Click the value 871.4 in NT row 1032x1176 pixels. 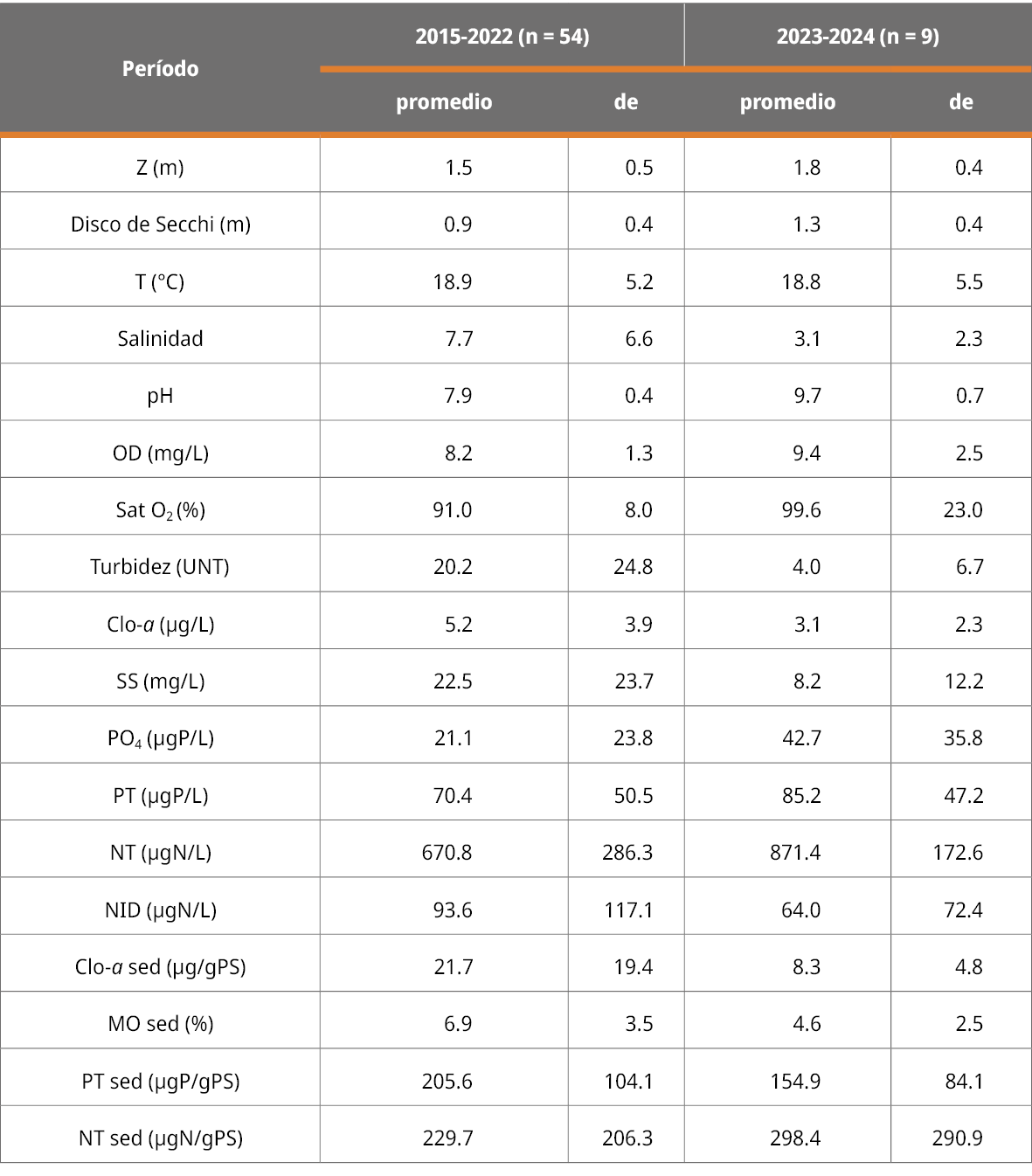coord(795,853)
